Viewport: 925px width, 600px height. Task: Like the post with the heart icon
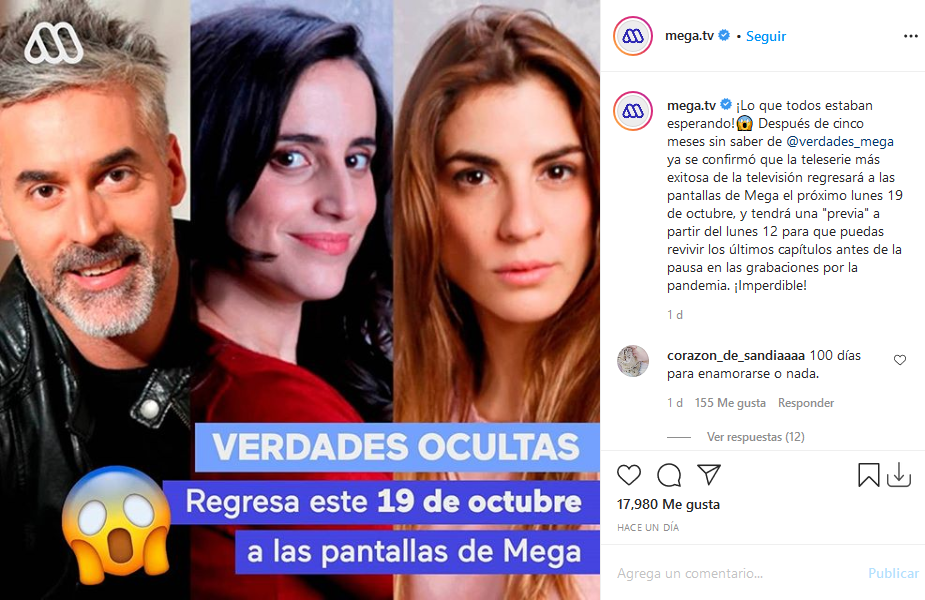628,475
